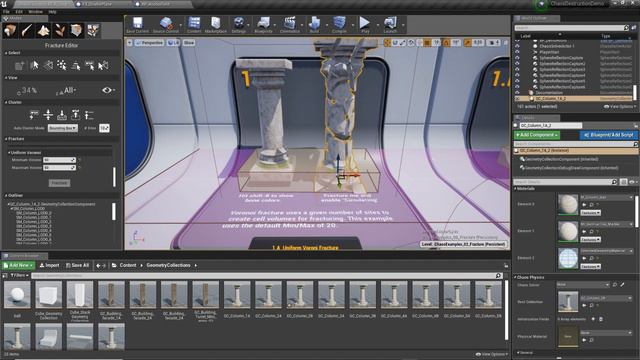Click the Compile toolbar icon

pos(339,25)
